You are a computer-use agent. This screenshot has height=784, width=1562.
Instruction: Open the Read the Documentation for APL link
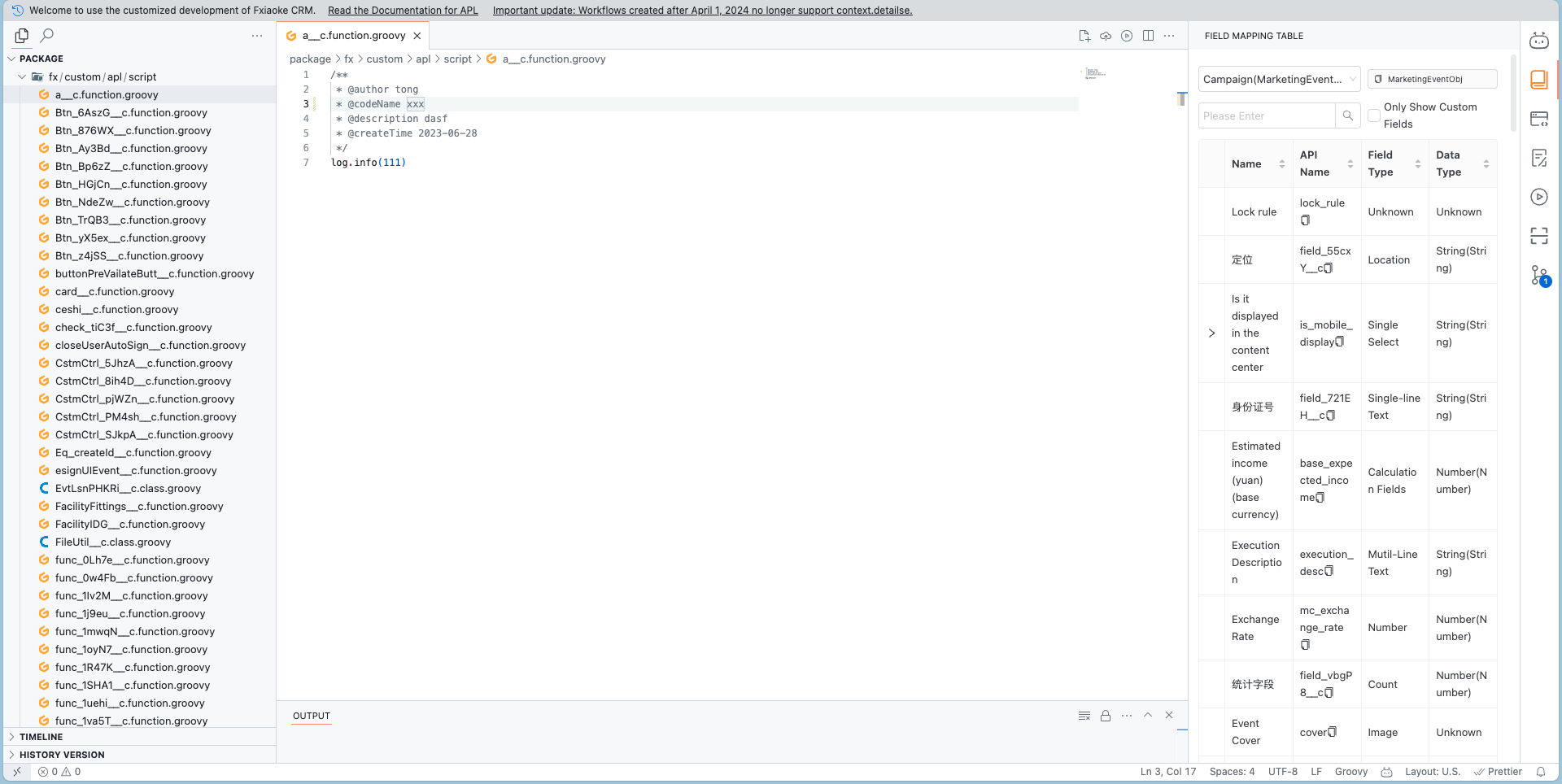click(403, 11)
